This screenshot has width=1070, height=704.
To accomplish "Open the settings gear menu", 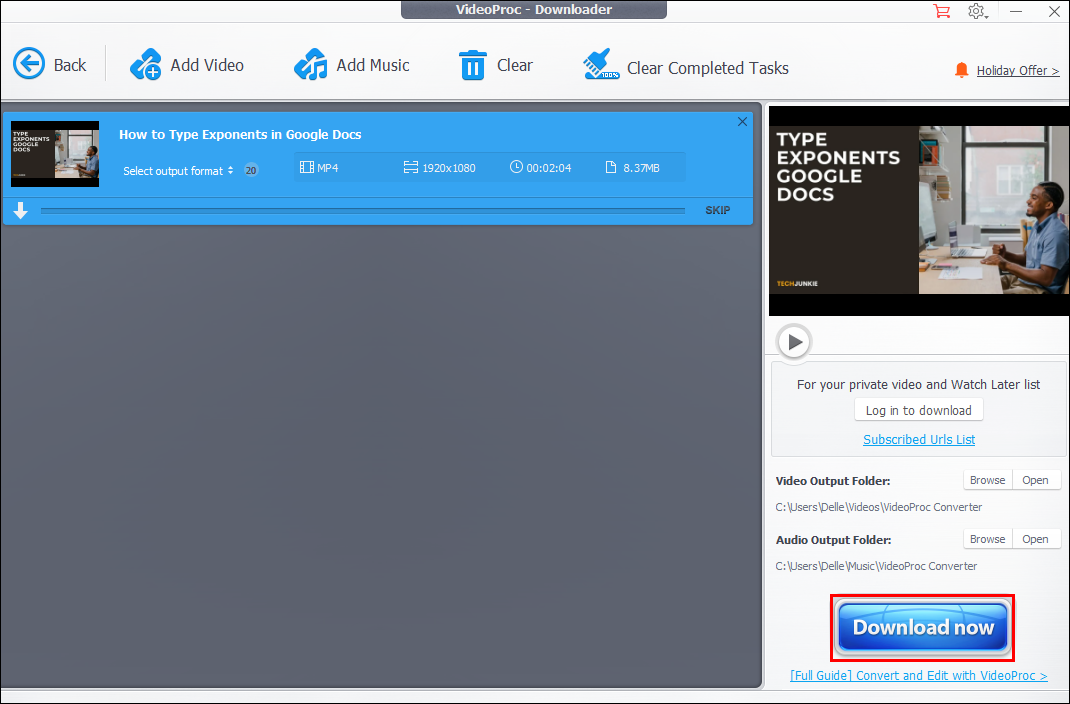I will (x=977, y=12).
